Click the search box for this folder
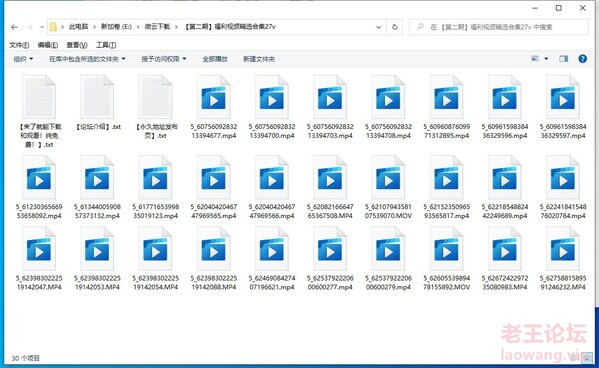This screenshot has width=599, height=368. click(498, 27)
